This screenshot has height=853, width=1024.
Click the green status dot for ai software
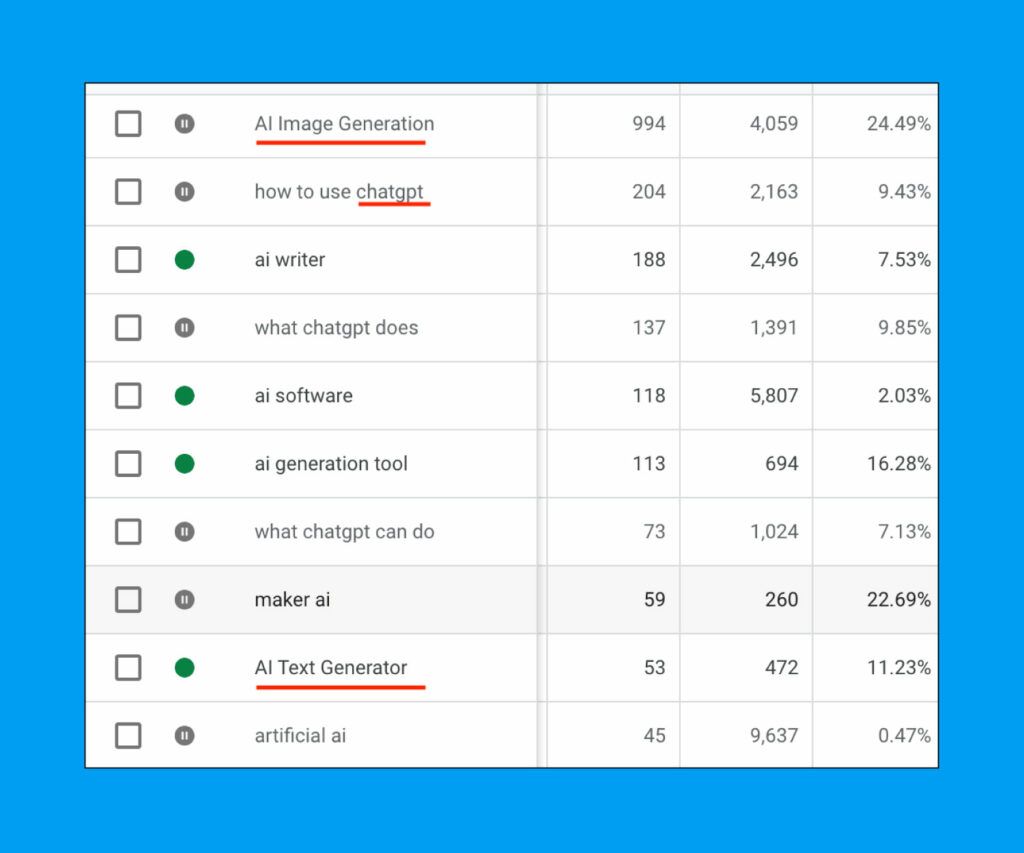(185, 395)
